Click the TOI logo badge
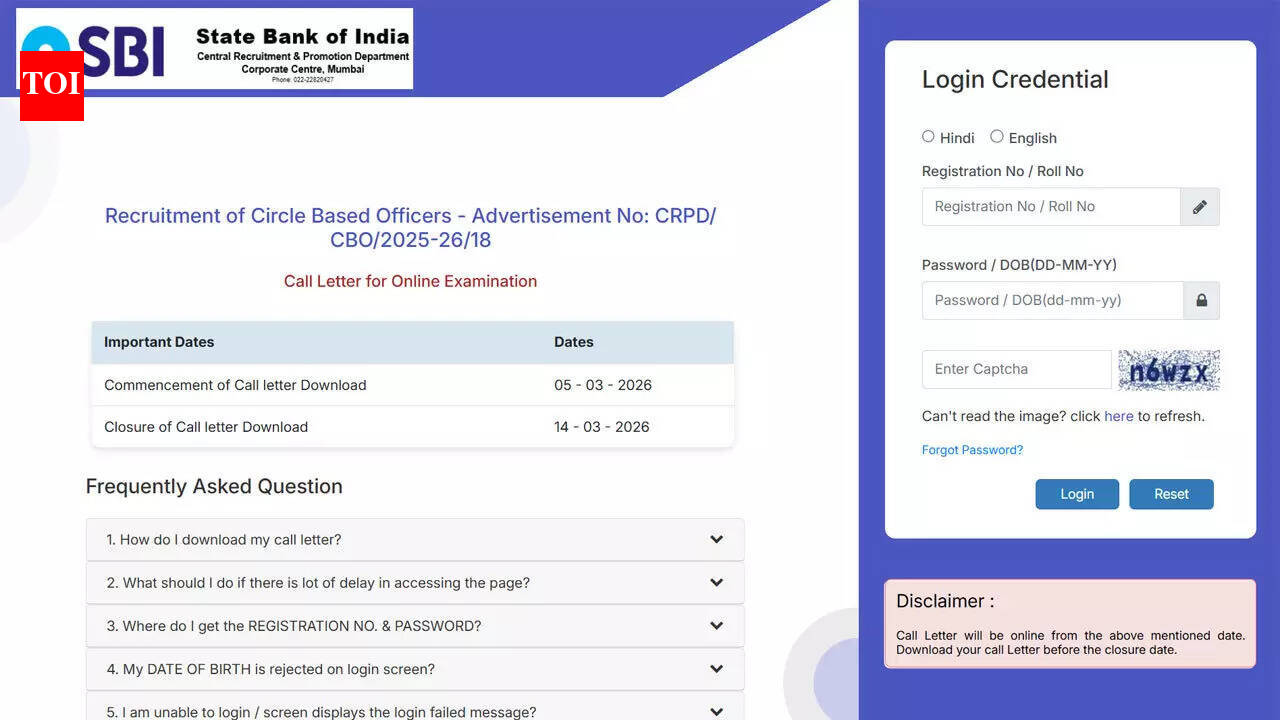 pyautogui.click(x=51, y=85)
